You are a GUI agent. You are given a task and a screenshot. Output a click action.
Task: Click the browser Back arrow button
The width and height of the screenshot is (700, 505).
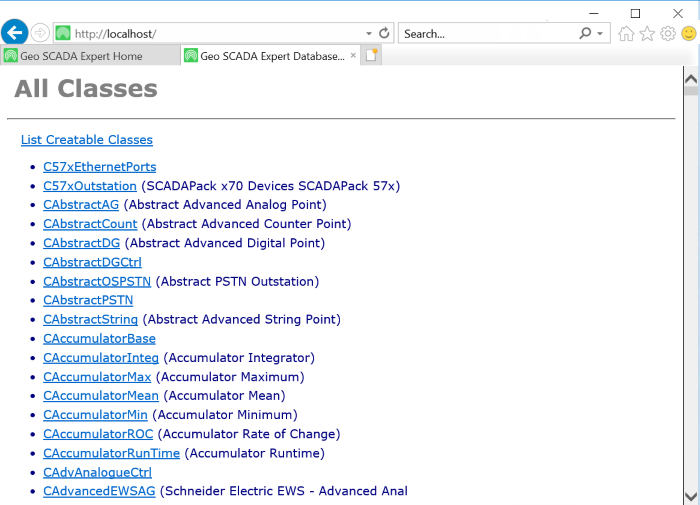(x=15, y=33)
